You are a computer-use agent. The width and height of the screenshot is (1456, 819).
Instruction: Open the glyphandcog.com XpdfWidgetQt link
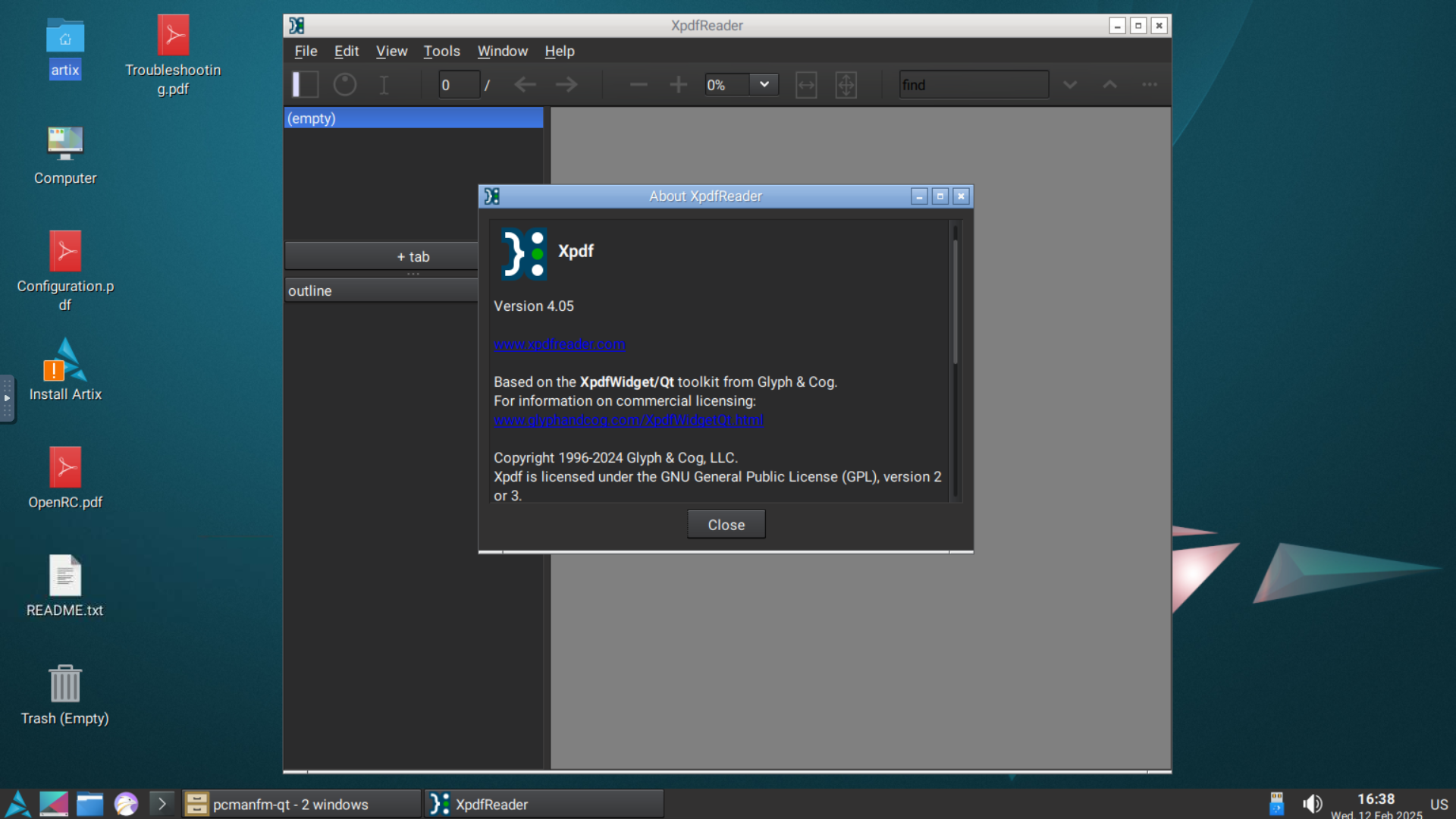coord(629,419)
